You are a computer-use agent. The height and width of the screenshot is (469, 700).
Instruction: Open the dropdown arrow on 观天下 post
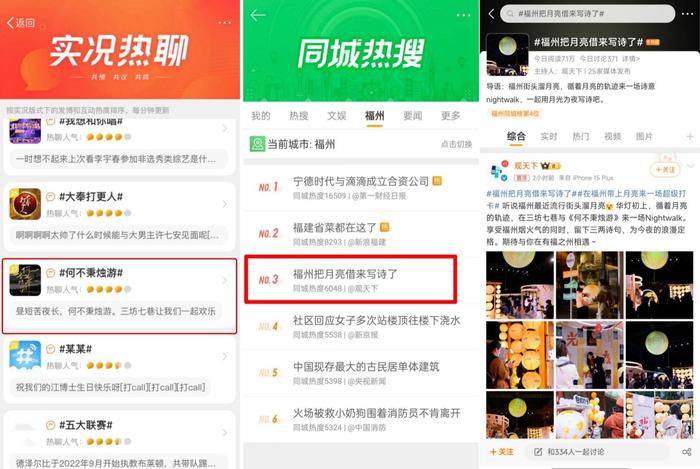tap(691, 166)
